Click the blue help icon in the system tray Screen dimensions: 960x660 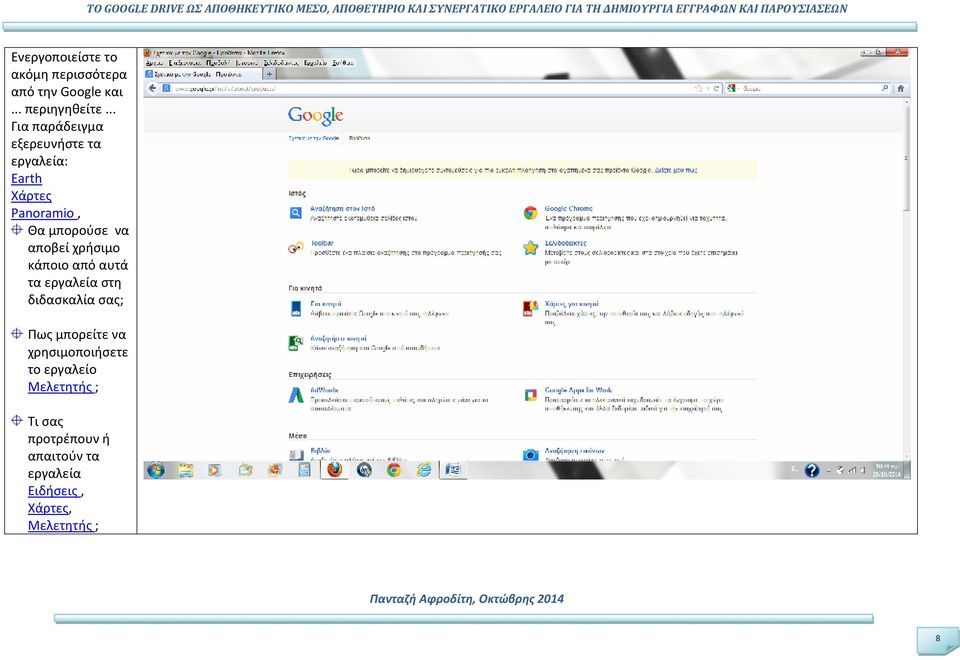pos(812,470)
